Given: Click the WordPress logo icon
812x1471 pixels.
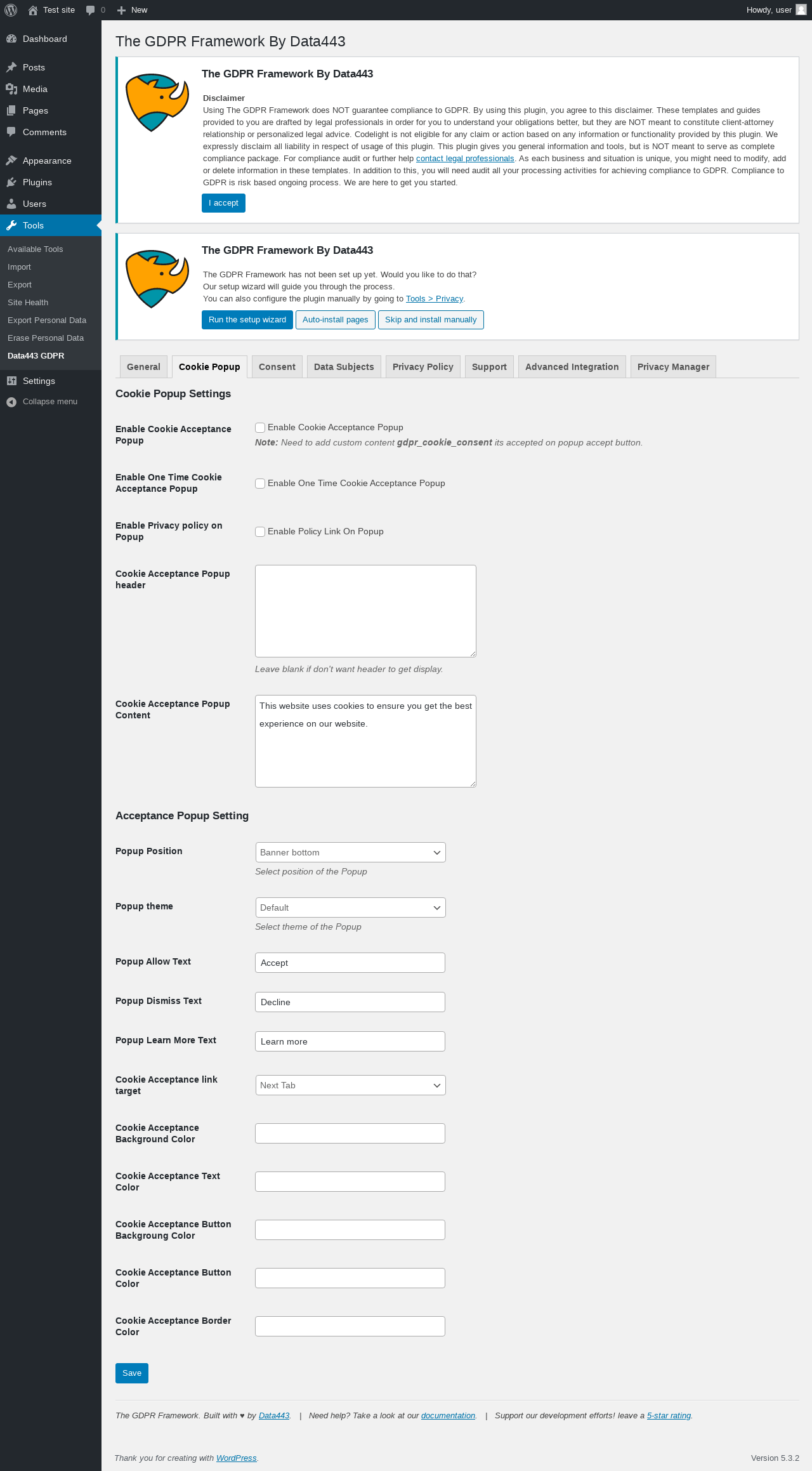Looking at the screenshot, I should [11, 10].
